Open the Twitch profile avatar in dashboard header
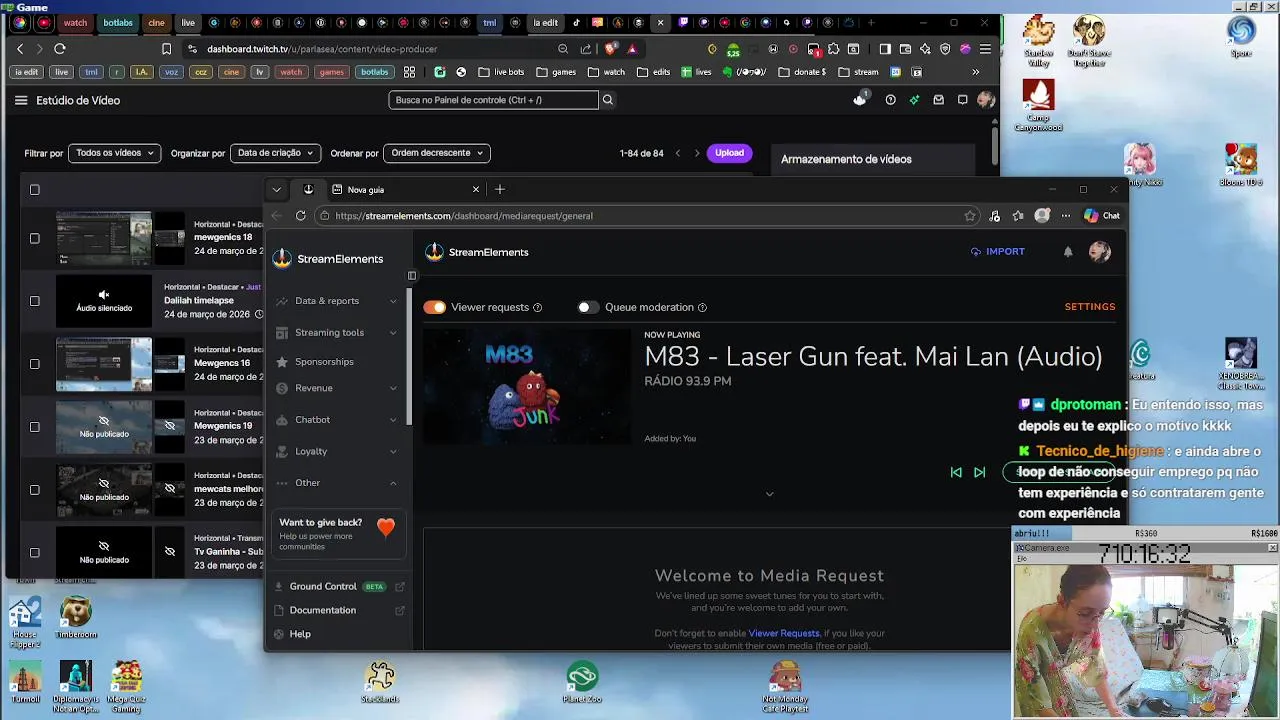 click(x=986, y=100)
